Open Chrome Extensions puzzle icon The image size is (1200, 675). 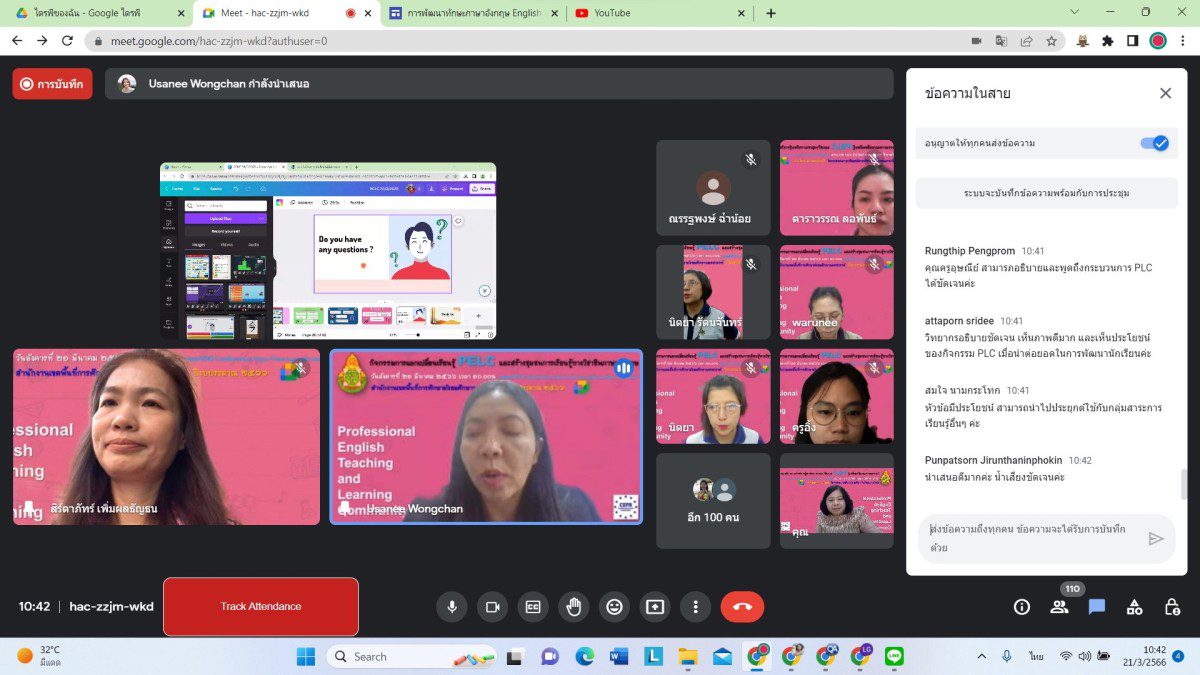tap(1107, 41)
